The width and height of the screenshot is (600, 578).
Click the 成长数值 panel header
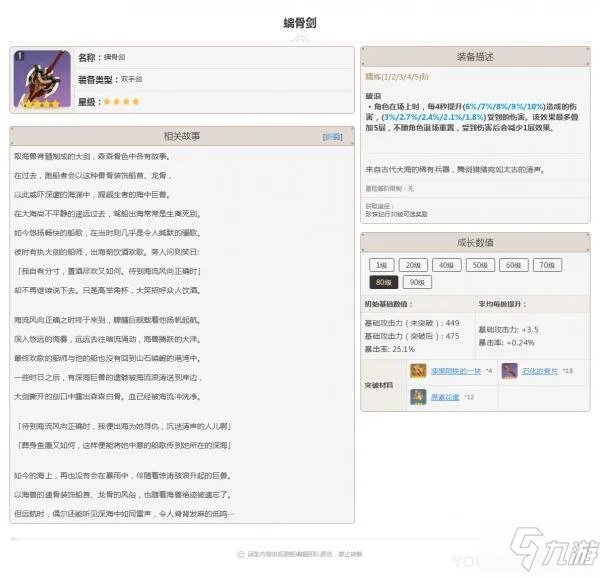click(x=475, y=242)
